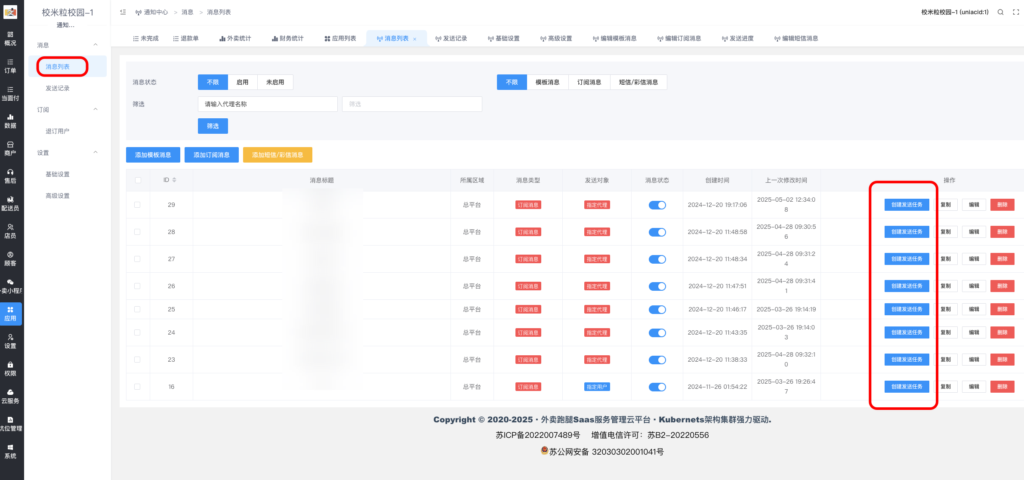Check the row checkbox for ID 24
1024x480 pixels.
(137, 332)
